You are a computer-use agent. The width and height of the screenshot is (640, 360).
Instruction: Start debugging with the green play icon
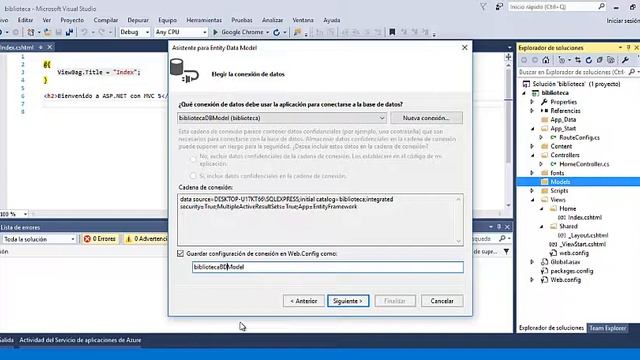tap(216, 32)
